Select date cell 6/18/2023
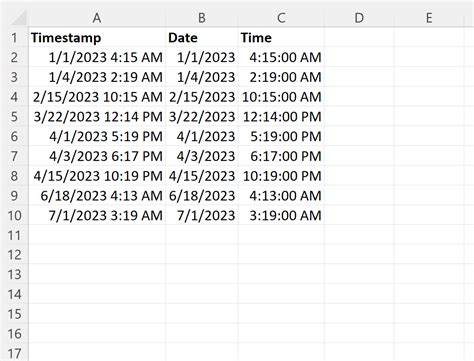 point(202,195)
